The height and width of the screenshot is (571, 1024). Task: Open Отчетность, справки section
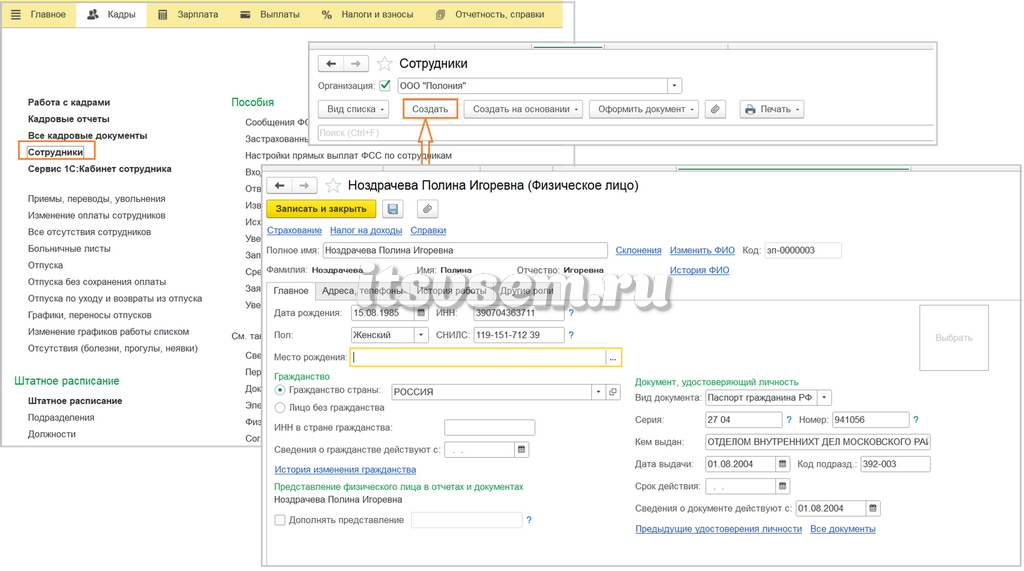pyautogui.click(x=490, y=14)
